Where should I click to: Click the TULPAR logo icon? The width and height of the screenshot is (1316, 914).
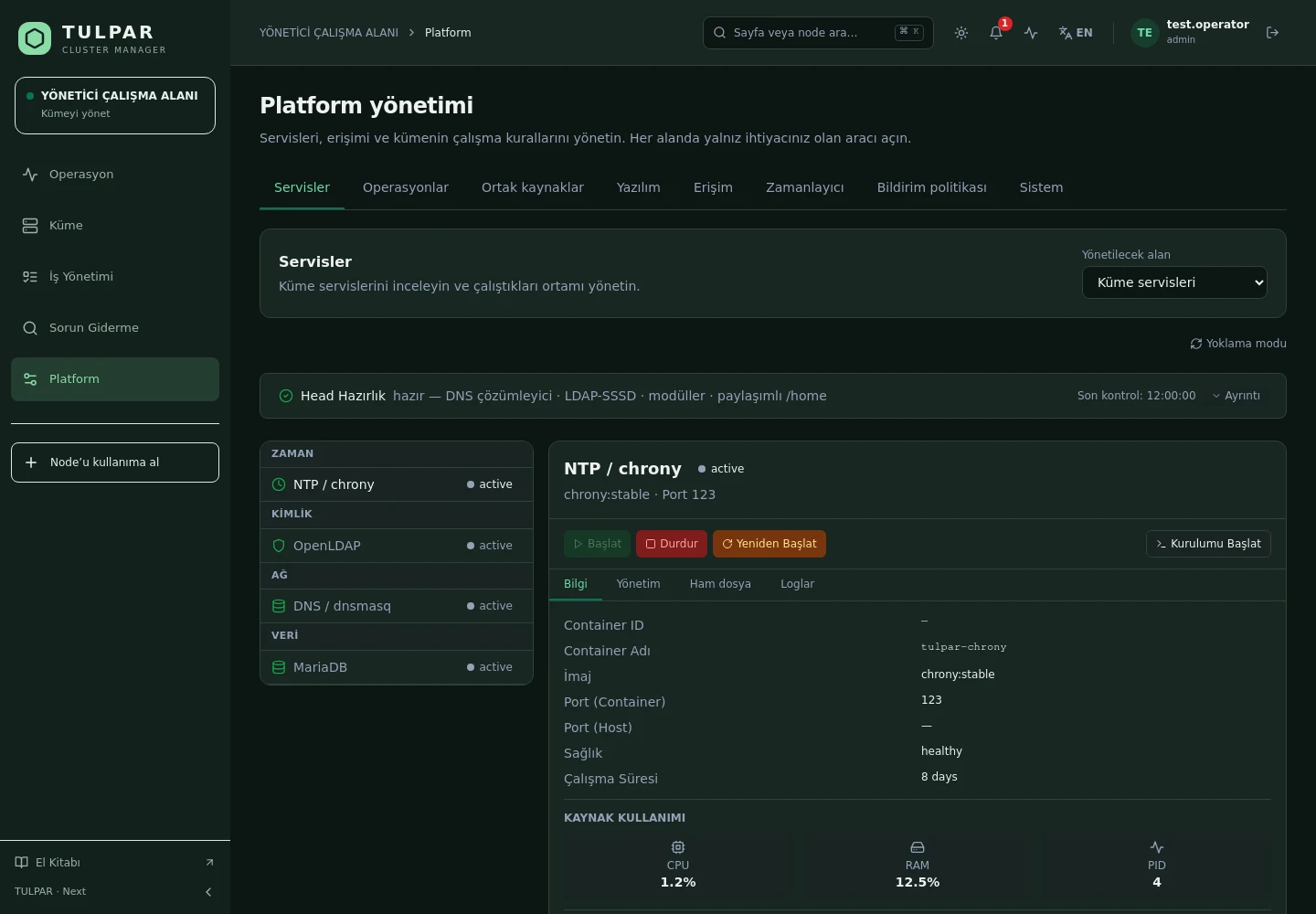[35, 38]
